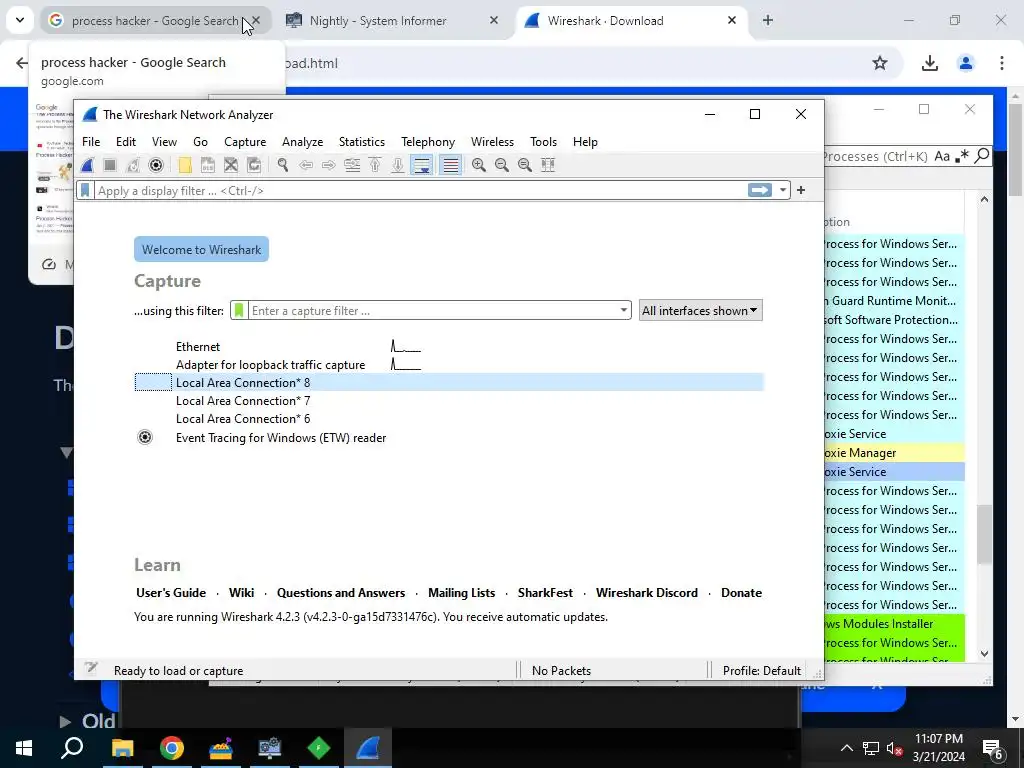Image resolution: width=1024 pixels, height=768 pixels.
Task: Open expert information icon in status bar
Action: click(91, 668)
